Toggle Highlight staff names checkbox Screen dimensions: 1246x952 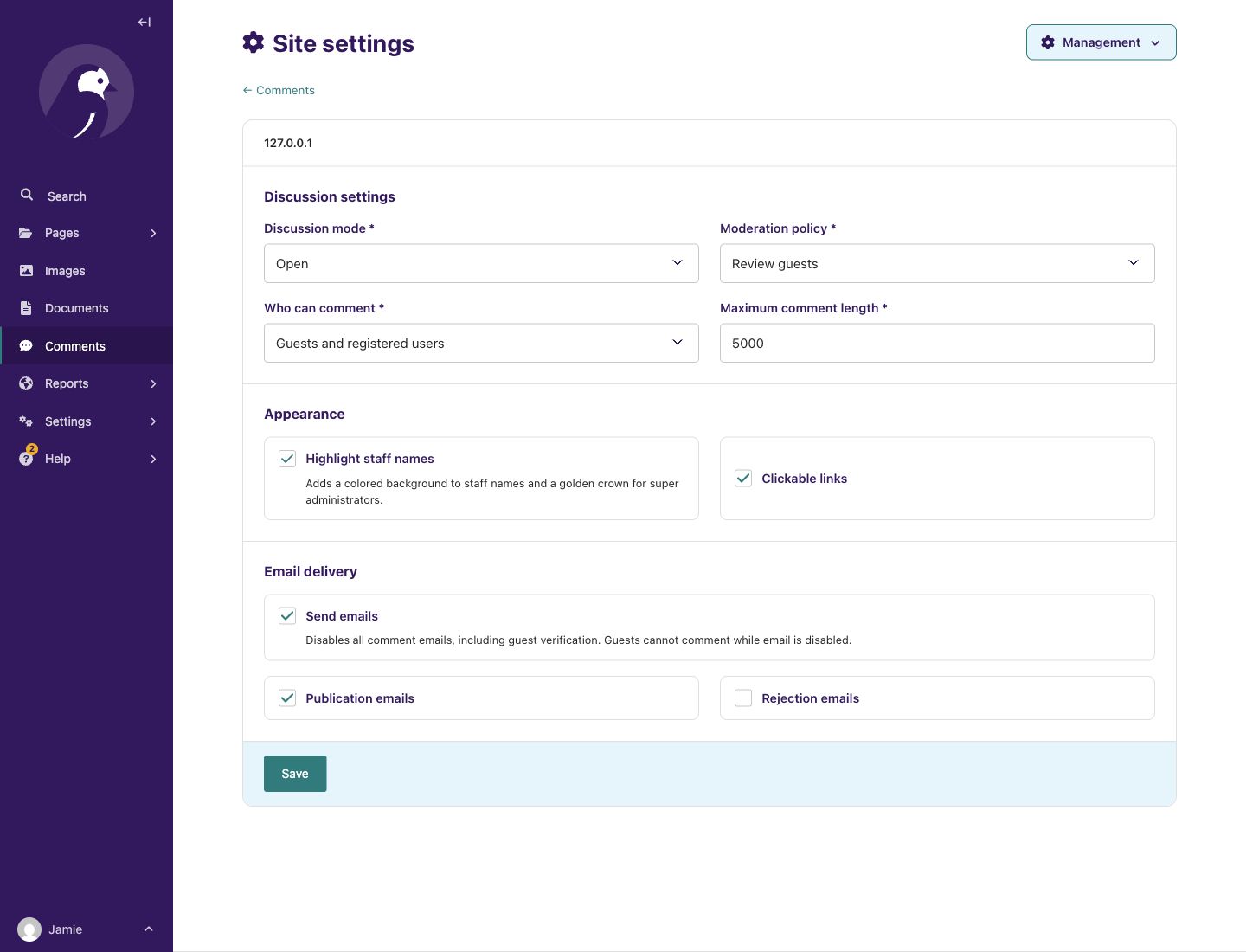click(287, 459)
